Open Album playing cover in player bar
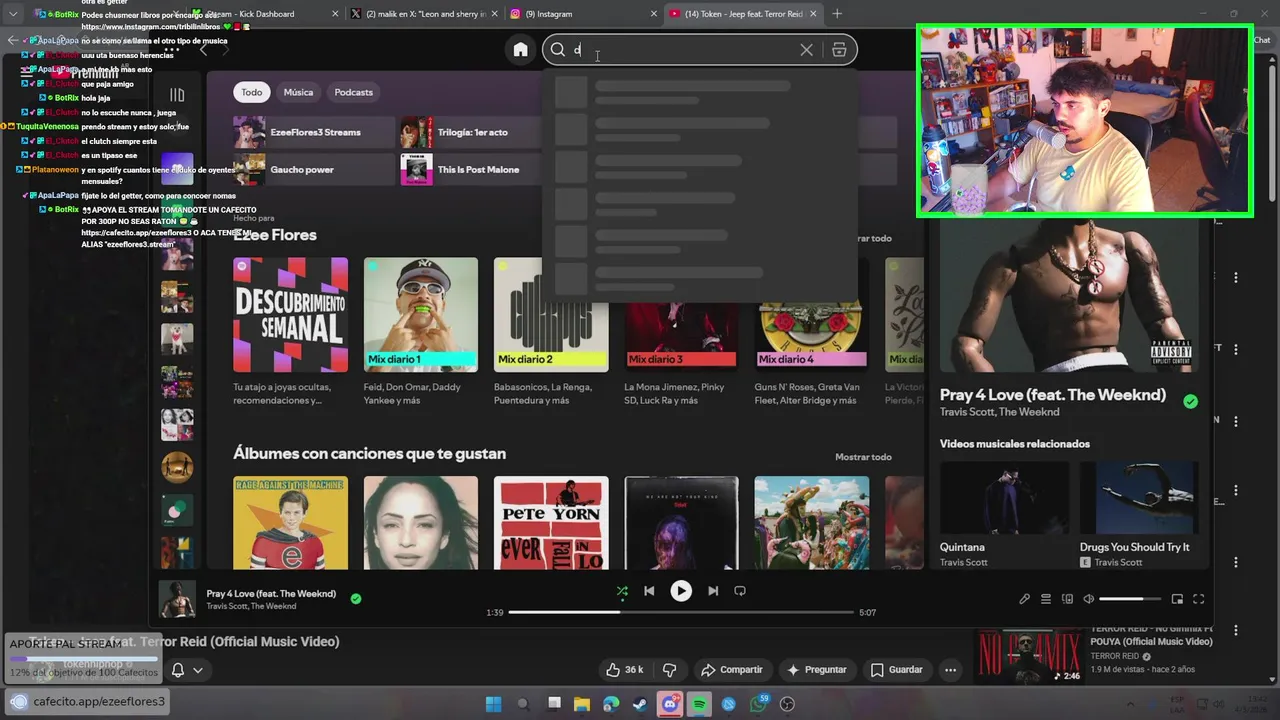 click(177, 599)
